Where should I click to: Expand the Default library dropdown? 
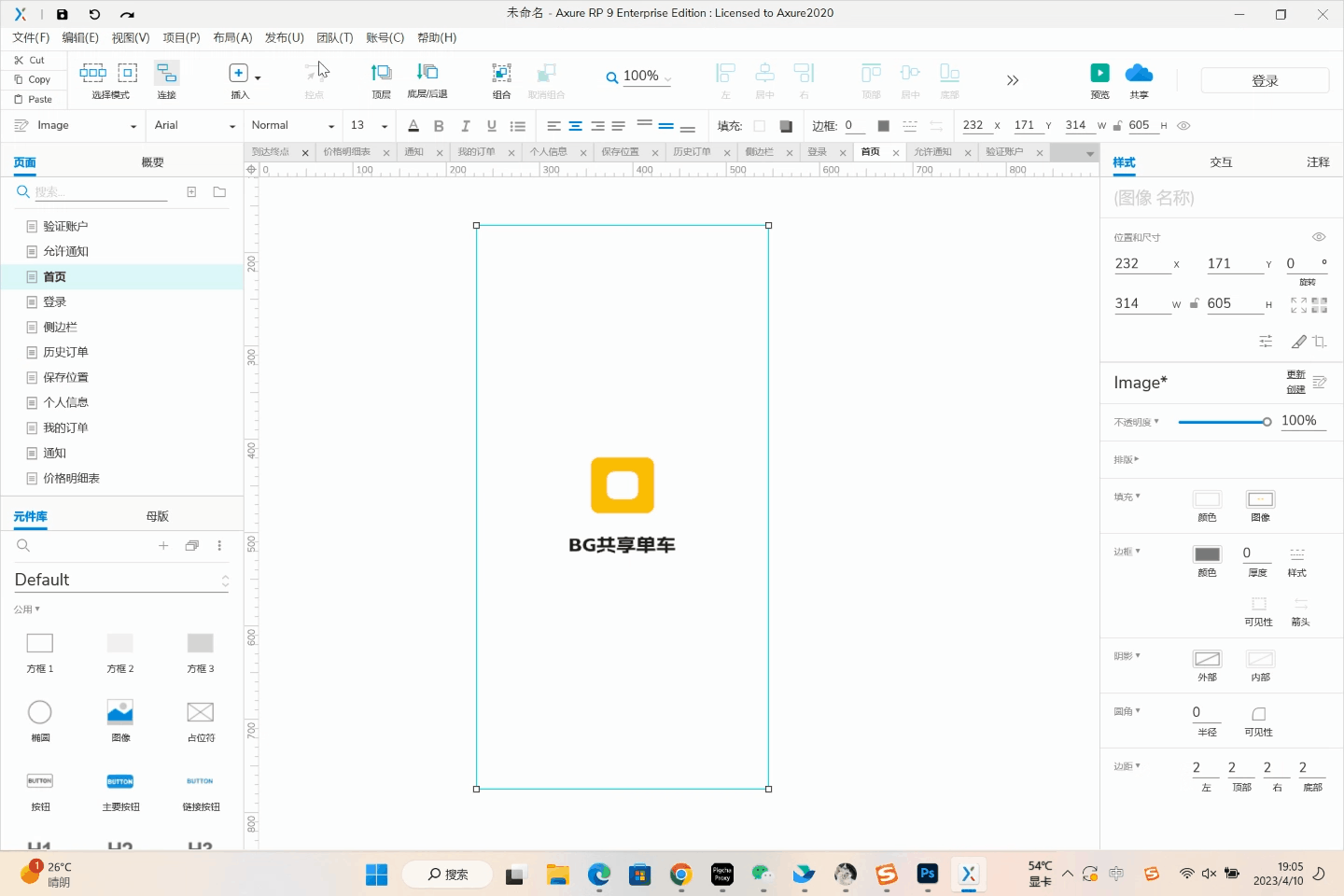[121, 581]
